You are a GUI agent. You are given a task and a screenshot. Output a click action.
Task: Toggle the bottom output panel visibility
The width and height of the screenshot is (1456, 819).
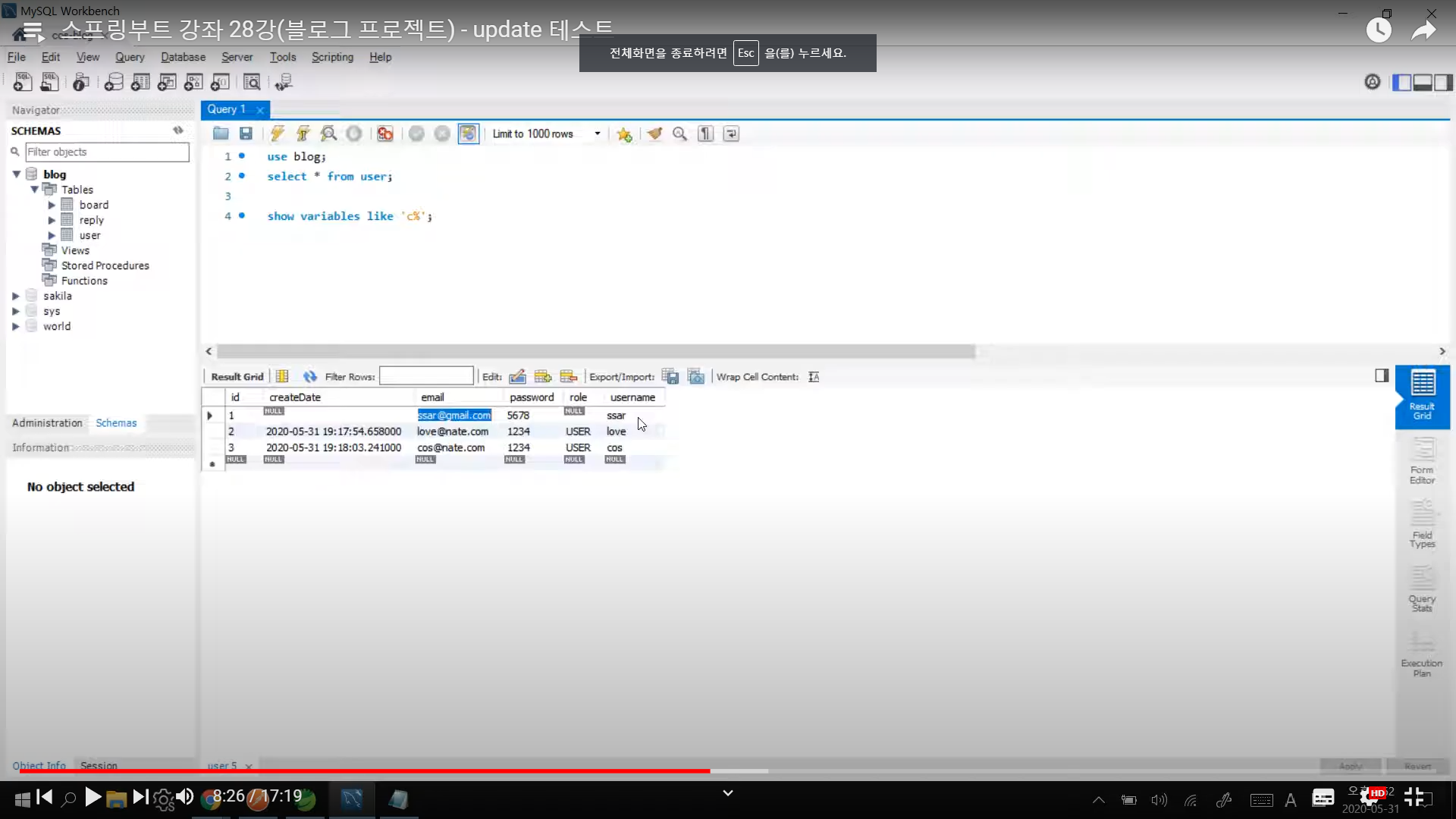tap(1423, 82)
